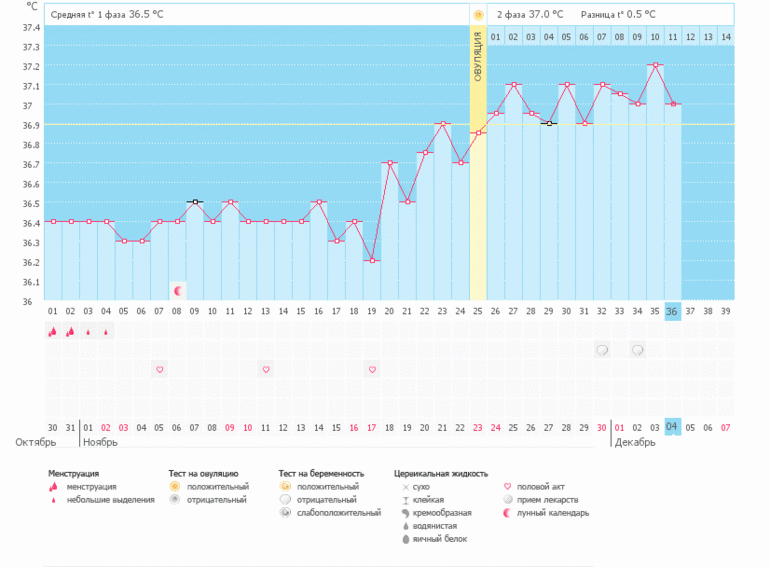Viewport: 770px width, 567px height.
Task: Select the highlighted cycle day 36 cell
Action: click(x=672, y=311)
